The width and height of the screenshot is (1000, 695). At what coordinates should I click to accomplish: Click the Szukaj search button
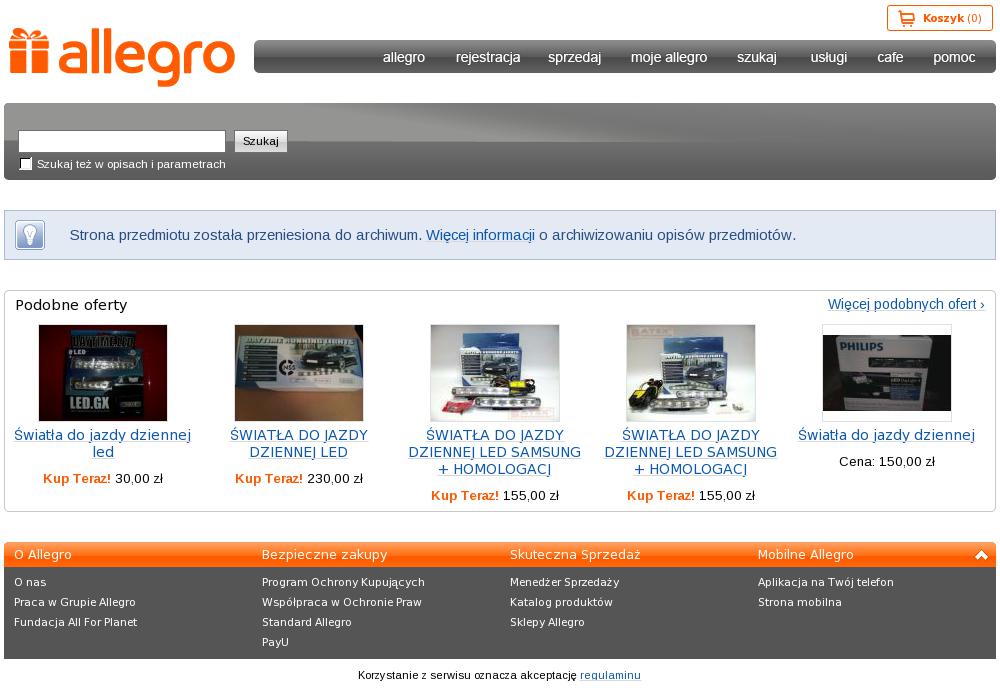[x=261, y=141]
